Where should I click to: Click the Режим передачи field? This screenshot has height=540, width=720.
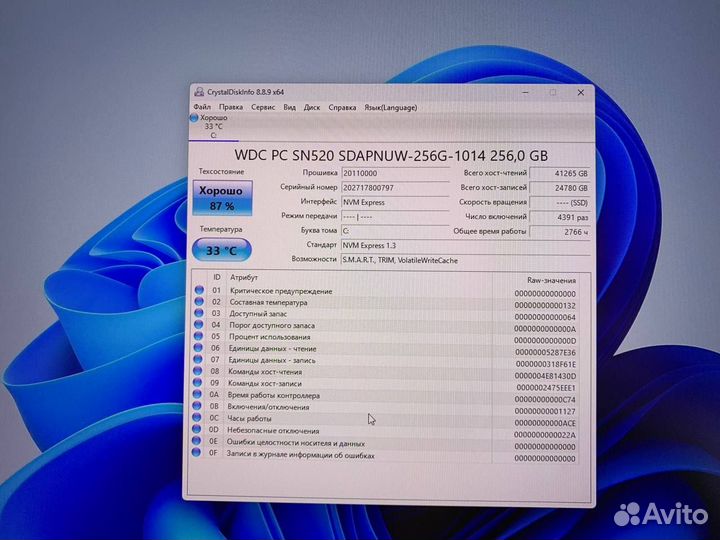coord(395,216)
